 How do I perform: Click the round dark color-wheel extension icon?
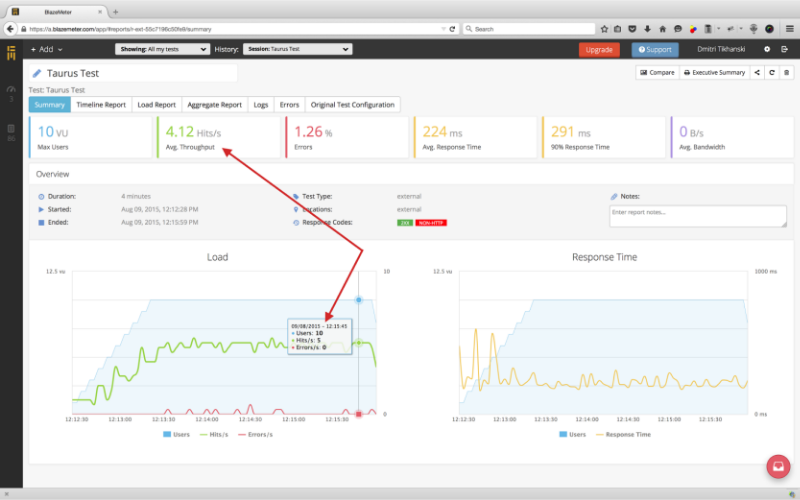coord(769,29)
